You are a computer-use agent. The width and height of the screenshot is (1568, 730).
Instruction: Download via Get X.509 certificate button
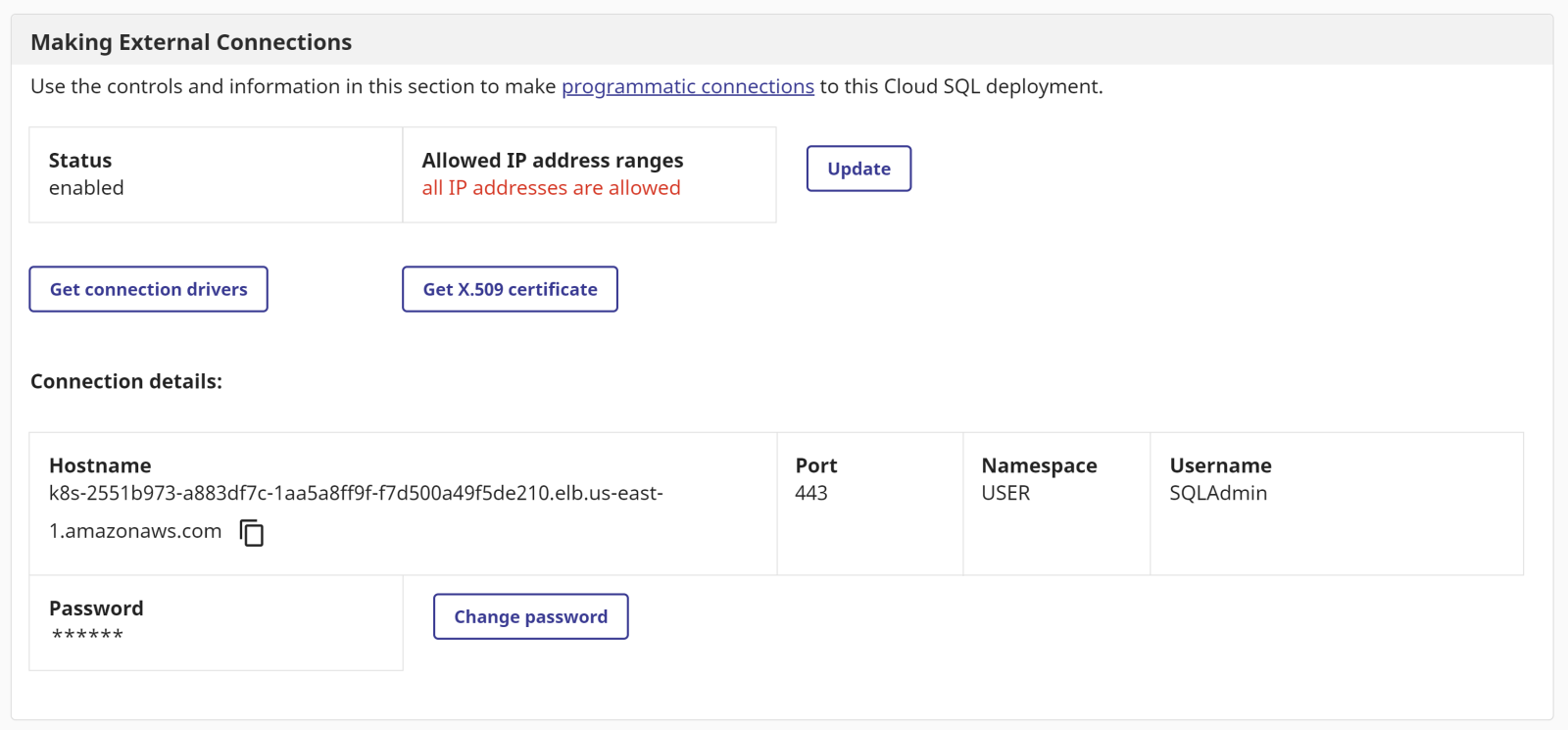pos(510,289)
